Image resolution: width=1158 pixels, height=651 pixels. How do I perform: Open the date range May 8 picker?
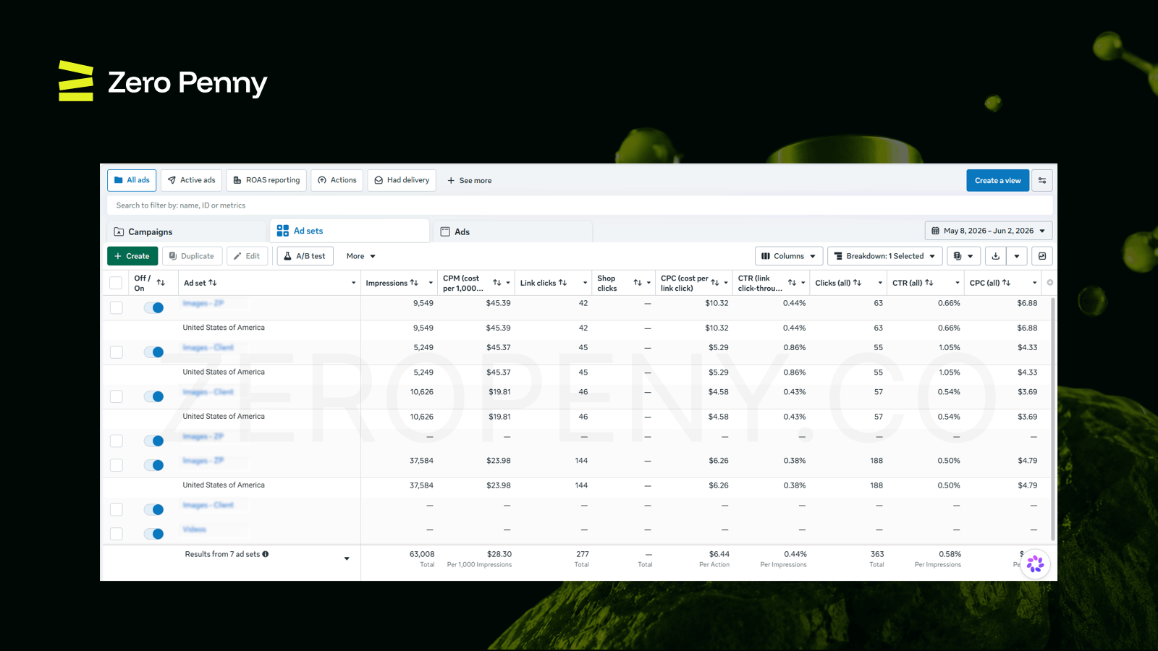pyautogui.click(x=988, y=231)
